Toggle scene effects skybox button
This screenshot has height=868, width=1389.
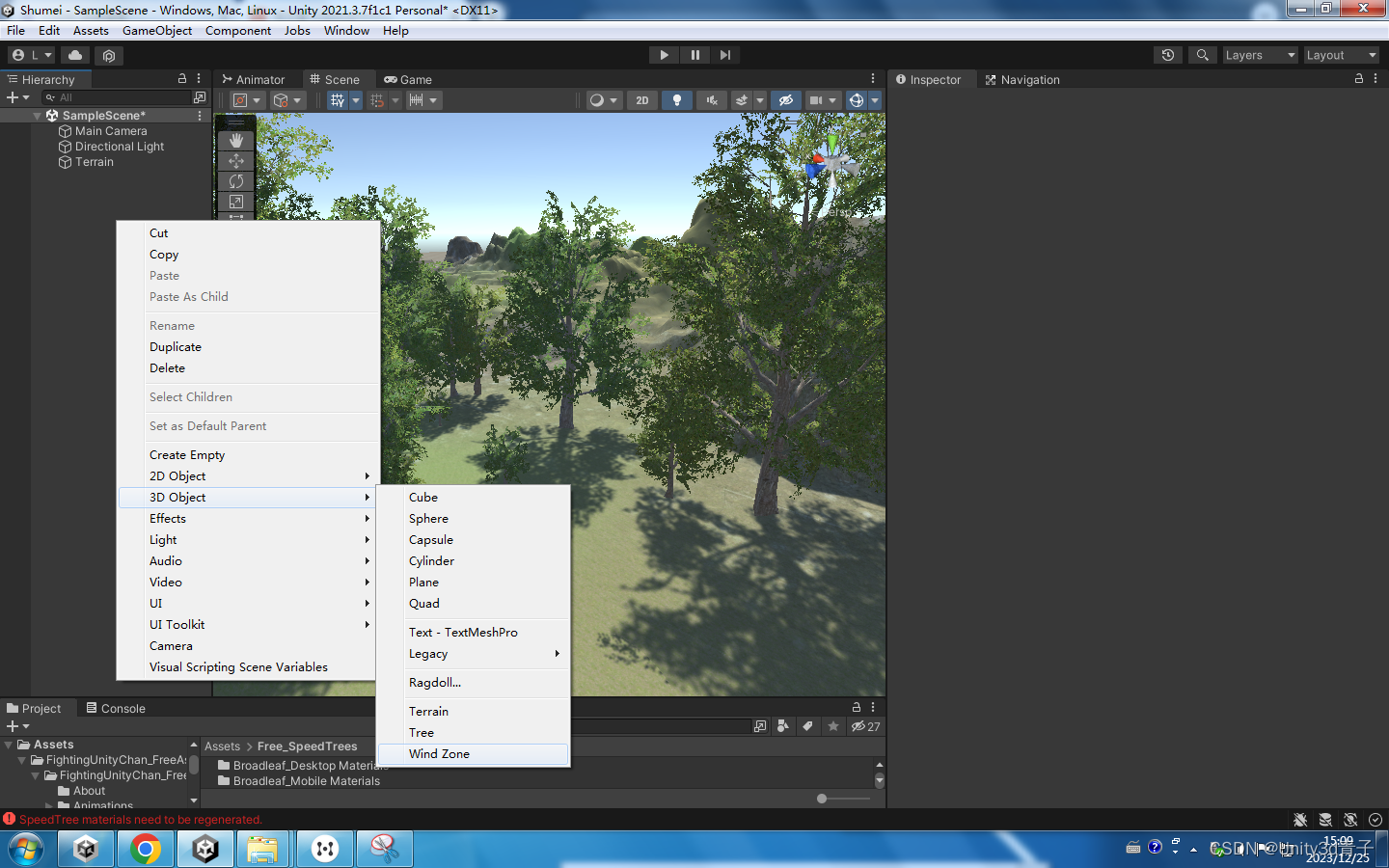tap(741, 100)
